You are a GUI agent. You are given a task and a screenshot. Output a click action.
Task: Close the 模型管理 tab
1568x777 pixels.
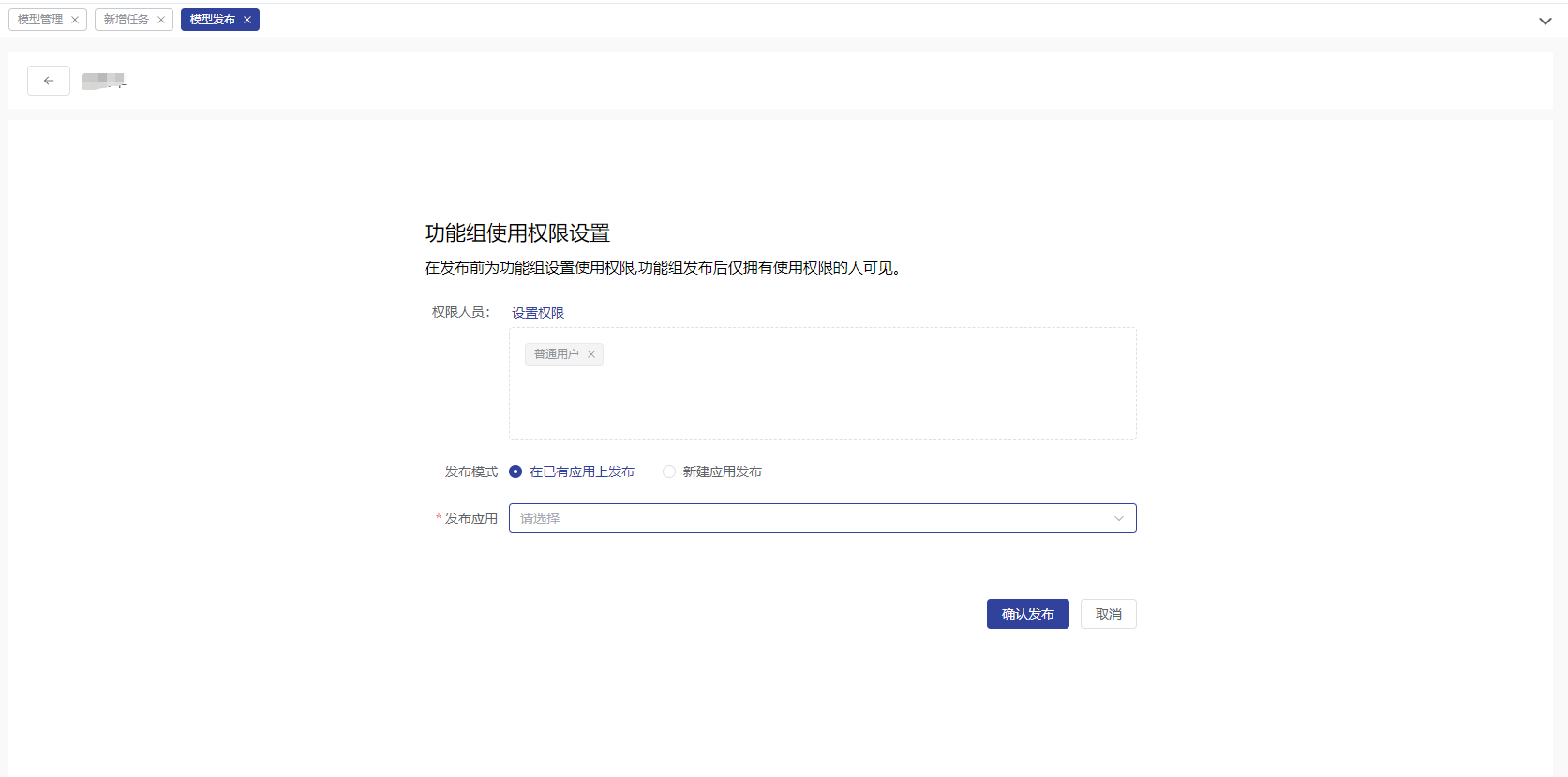click(x=75, y=20)
